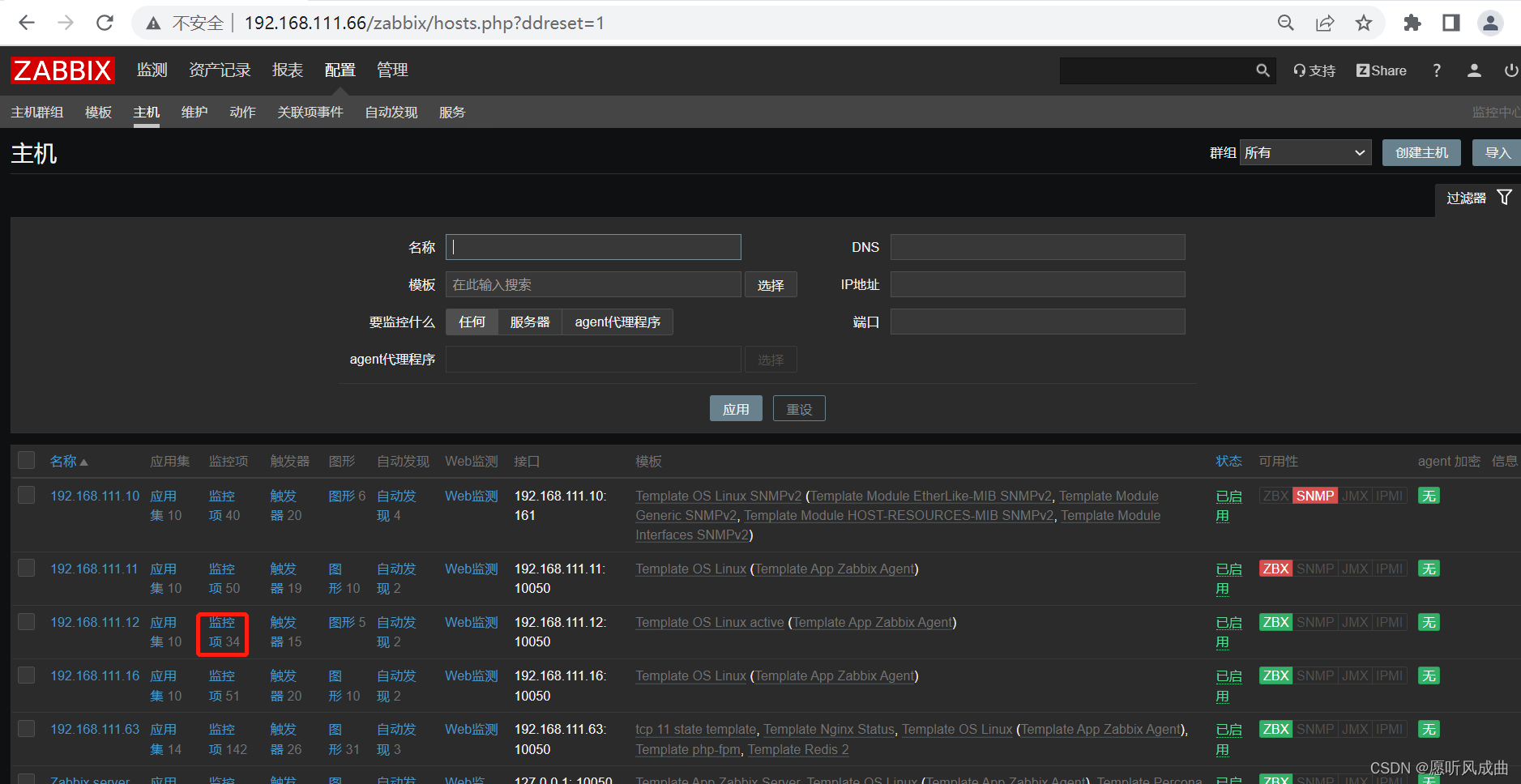Click 已启用 status for 192.168.111.11
The width and height of the screenshot is (1521, 784).
click(1228, 578)
